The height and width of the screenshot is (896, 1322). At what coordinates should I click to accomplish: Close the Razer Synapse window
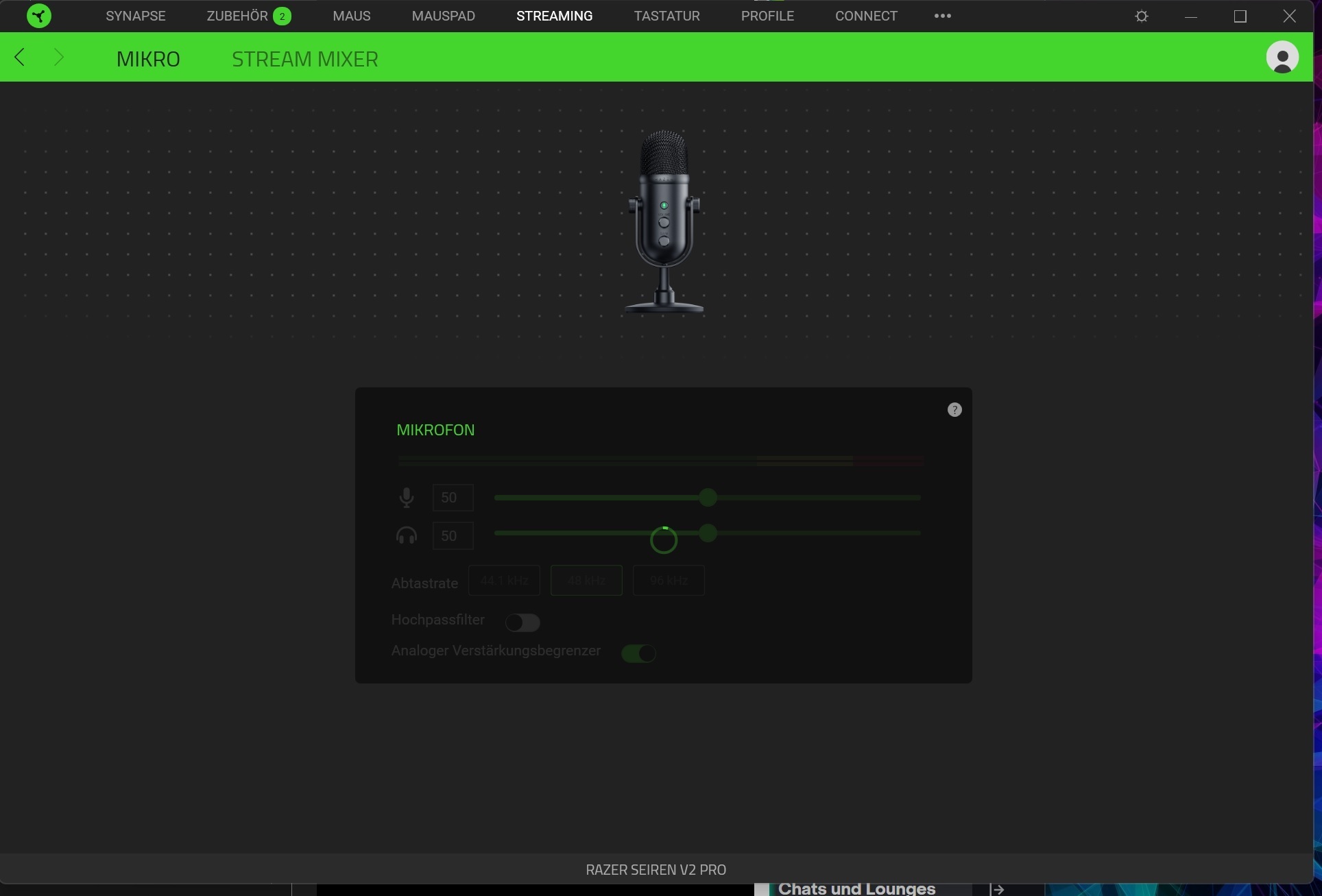coord(1290,16)
